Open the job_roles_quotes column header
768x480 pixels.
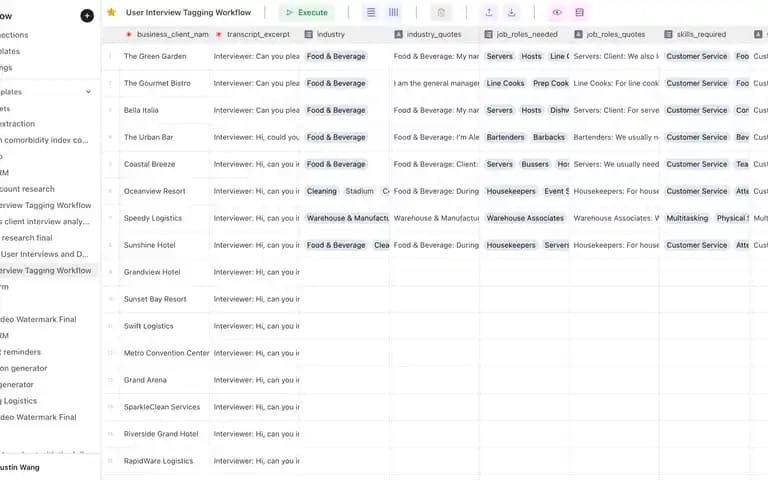coord(616,34)
